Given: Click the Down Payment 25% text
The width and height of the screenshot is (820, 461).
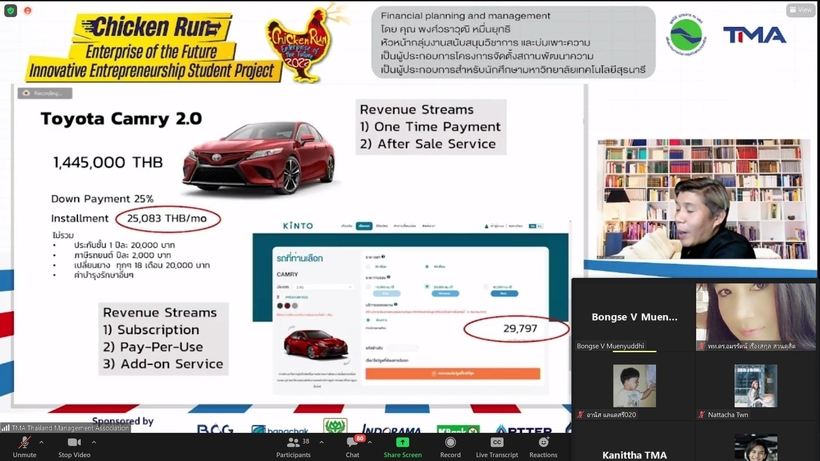Looking at the screenshot, I should [x=102, y=199].
